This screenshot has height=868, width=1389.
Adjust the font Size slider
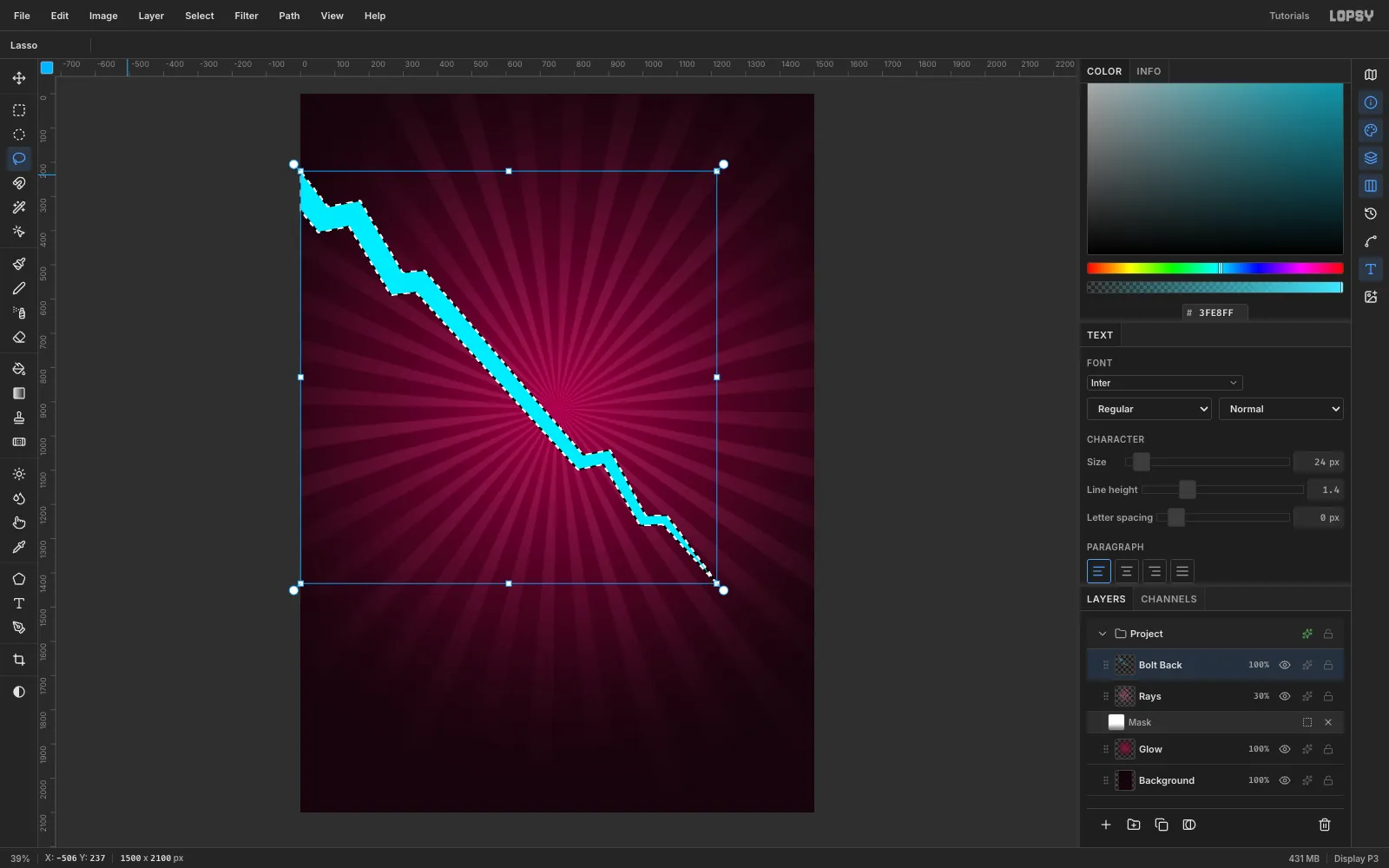click(x=1208, y=462)
